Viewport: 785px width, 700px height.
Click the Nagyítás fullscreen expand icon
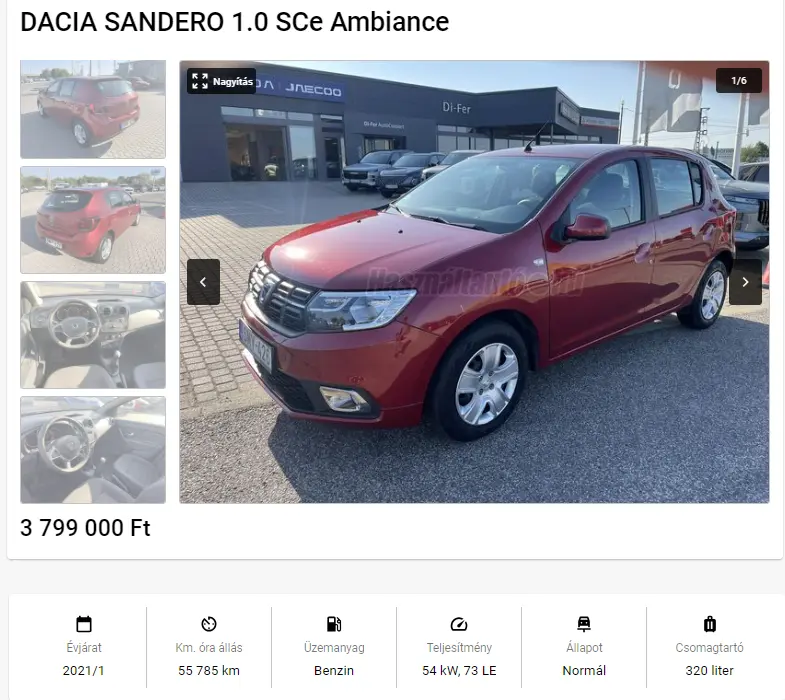point(200,81)
